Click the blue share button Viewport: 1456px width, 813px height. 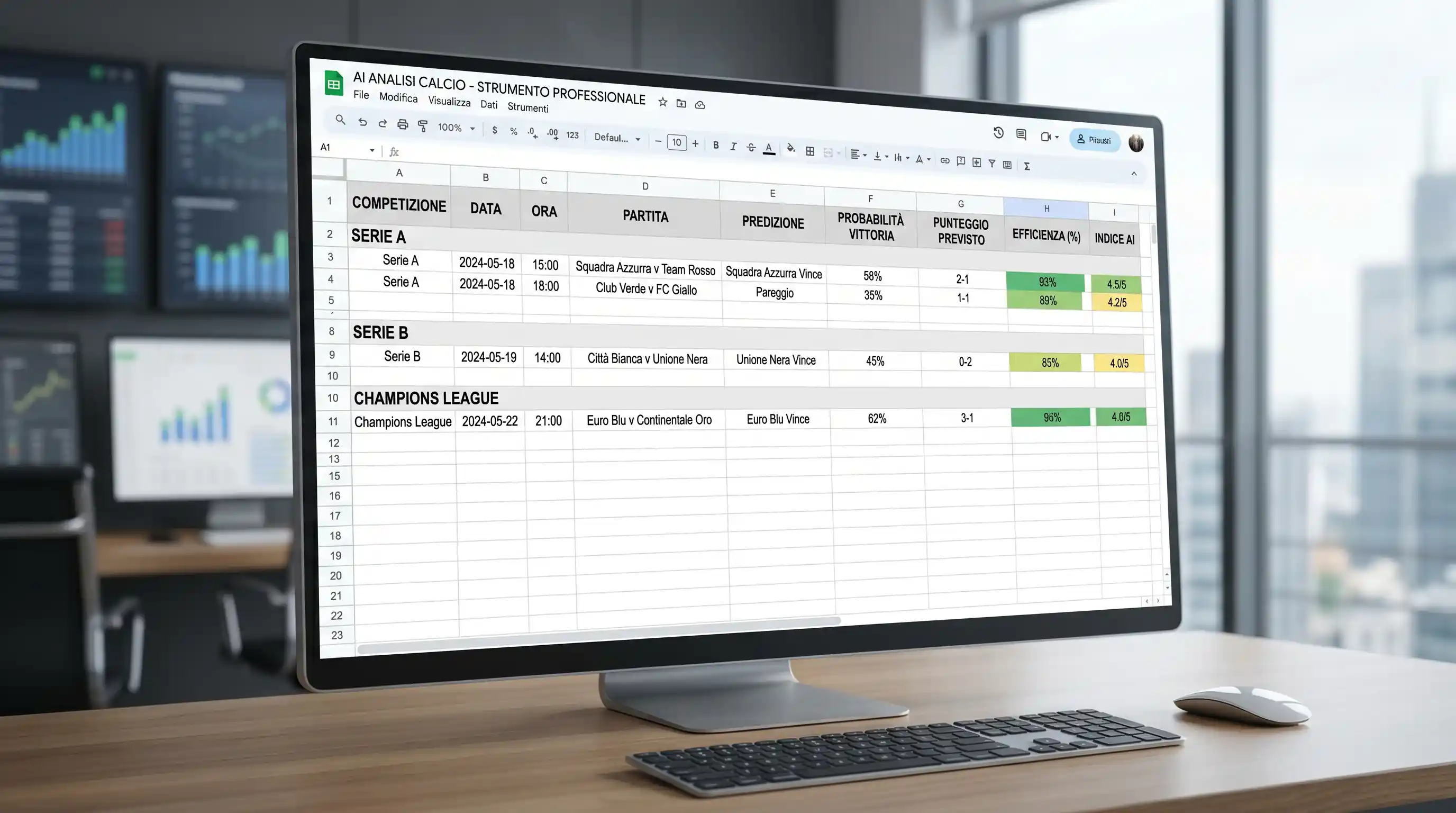click(x=1094, y=140)
